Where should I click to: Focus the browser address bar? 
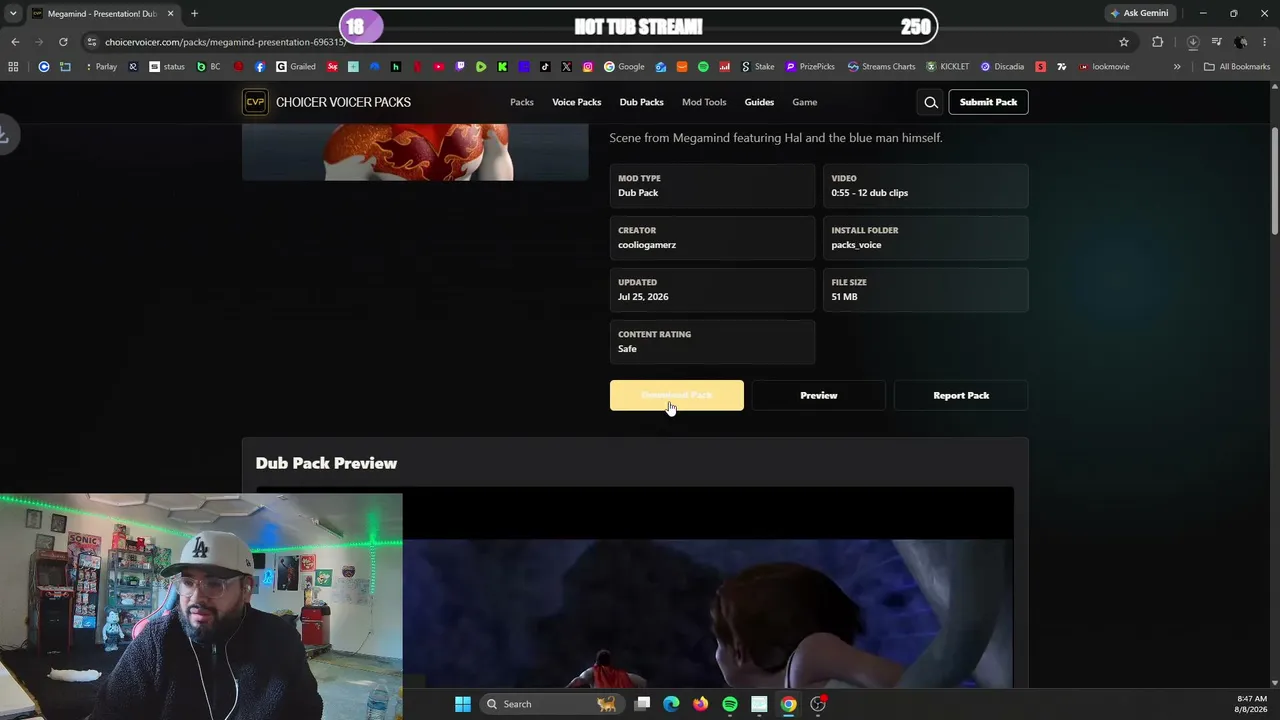(x=600, y=42)
